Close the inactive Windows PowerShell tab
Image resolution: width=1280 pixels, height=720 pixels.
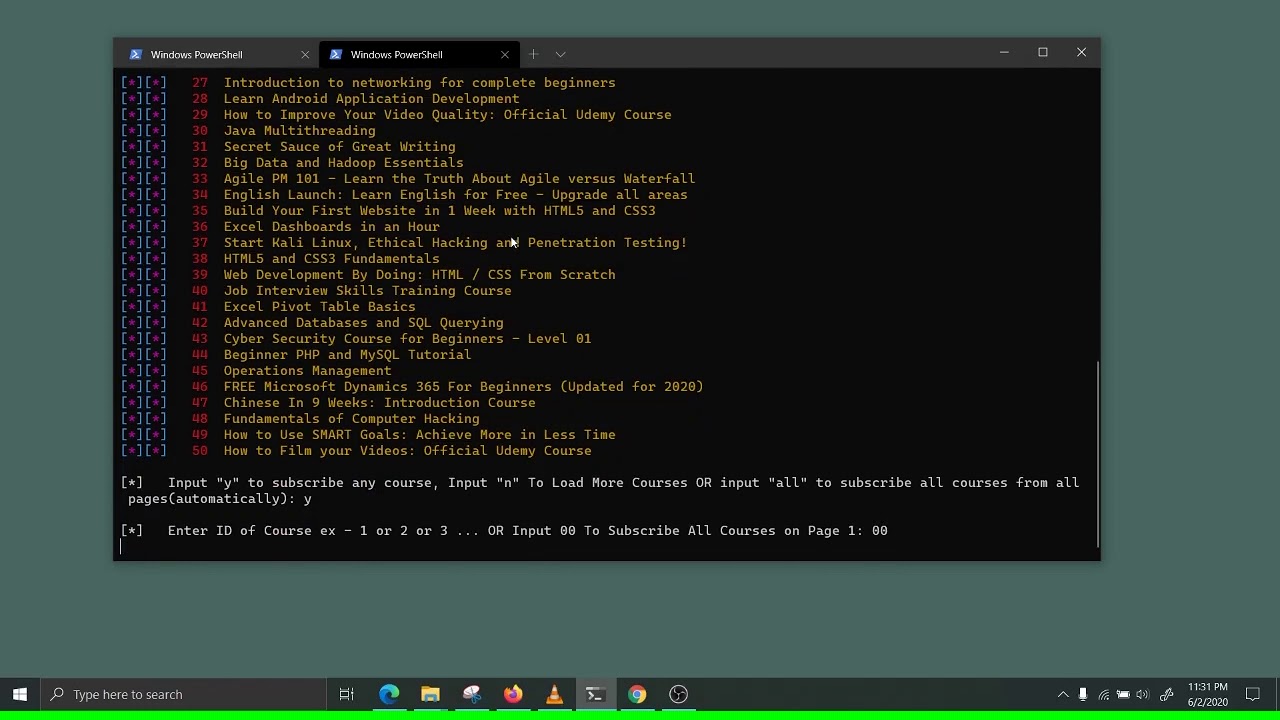(305, 54)
